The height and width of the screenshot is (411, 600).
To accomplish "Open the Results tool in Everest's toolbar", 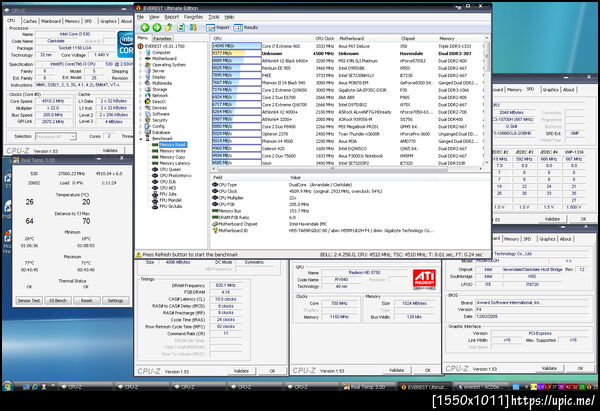I will tap(246, 28).
